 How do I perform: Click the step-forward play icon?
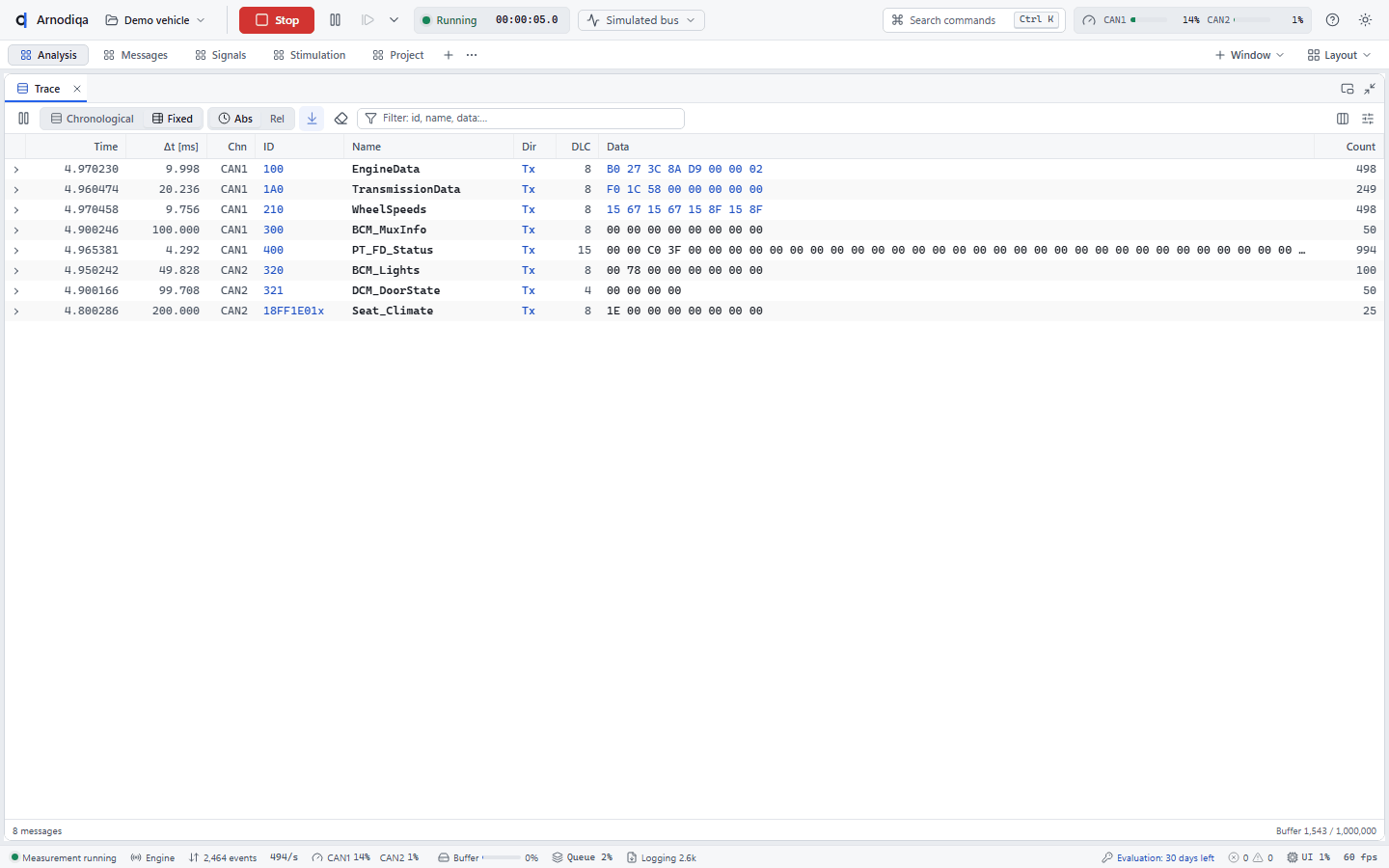point(368,20)
